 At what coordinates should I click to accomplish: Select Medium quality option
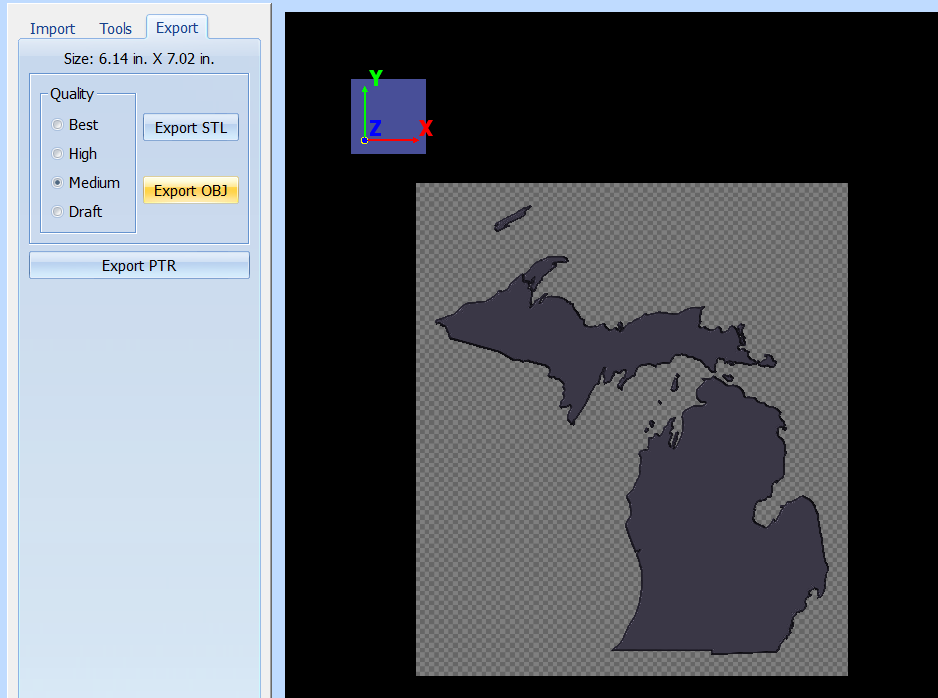click(x=57, y=182)
